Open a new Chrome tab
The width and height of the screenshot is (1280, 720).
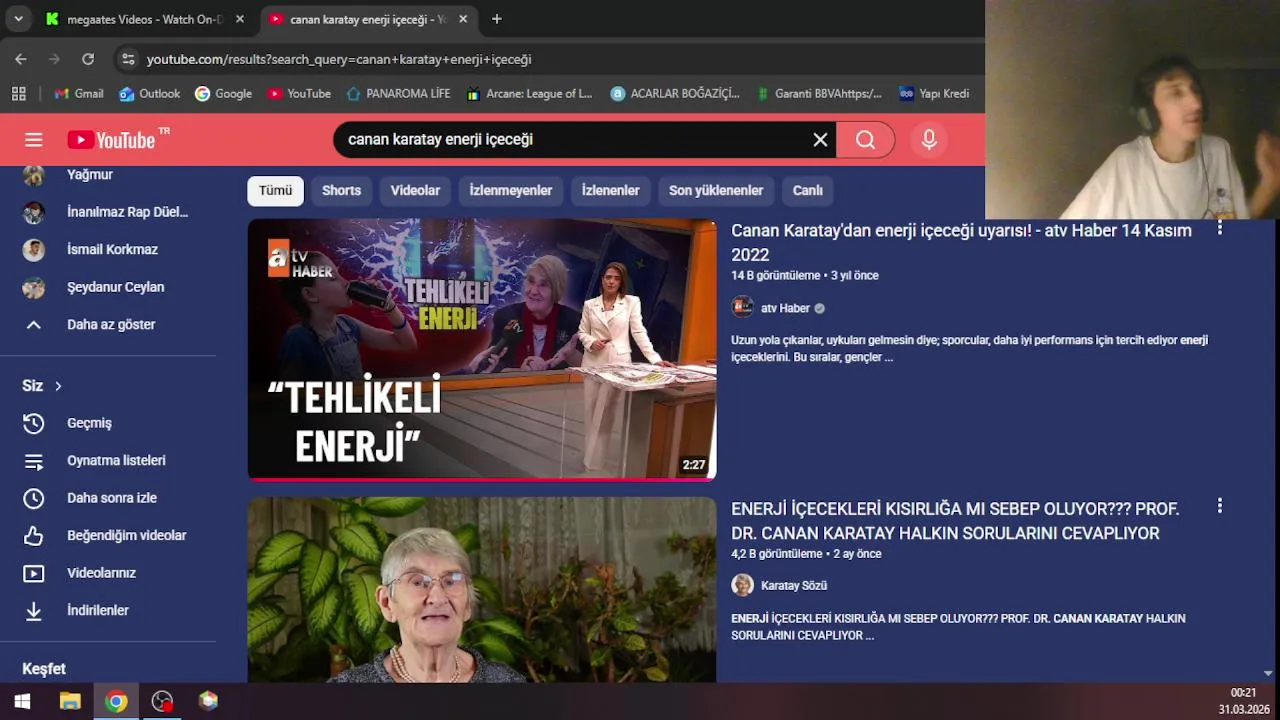497,19
